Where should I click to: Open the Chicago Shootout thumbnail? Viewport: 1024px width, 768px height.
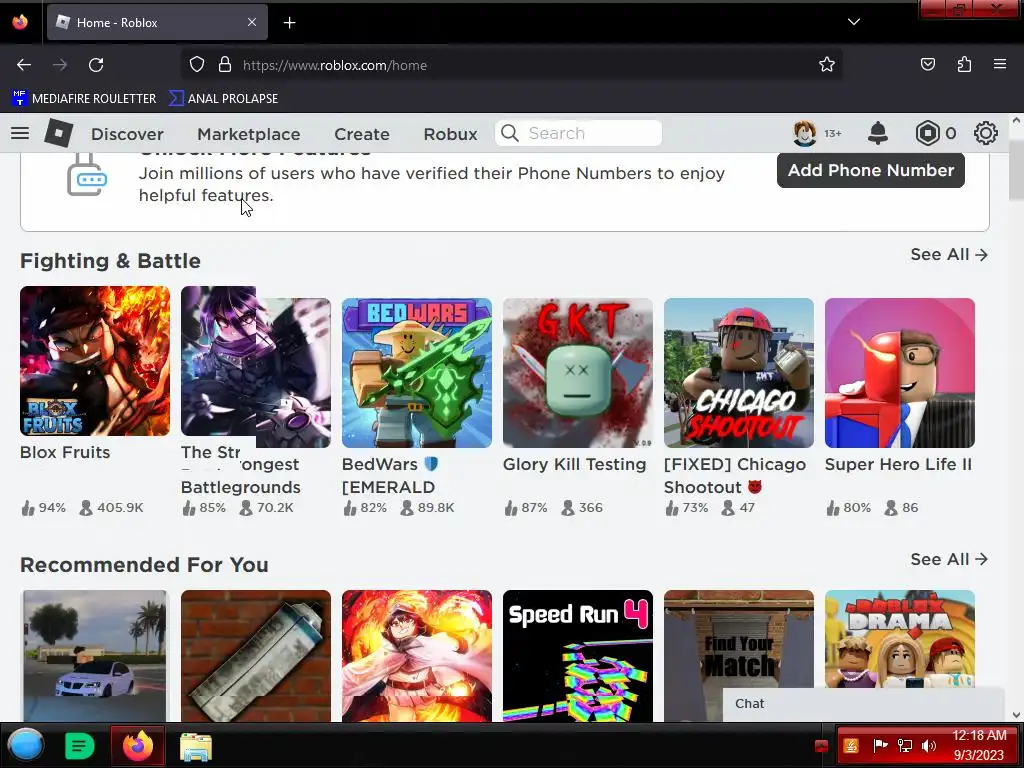click(x=739, y=373)
